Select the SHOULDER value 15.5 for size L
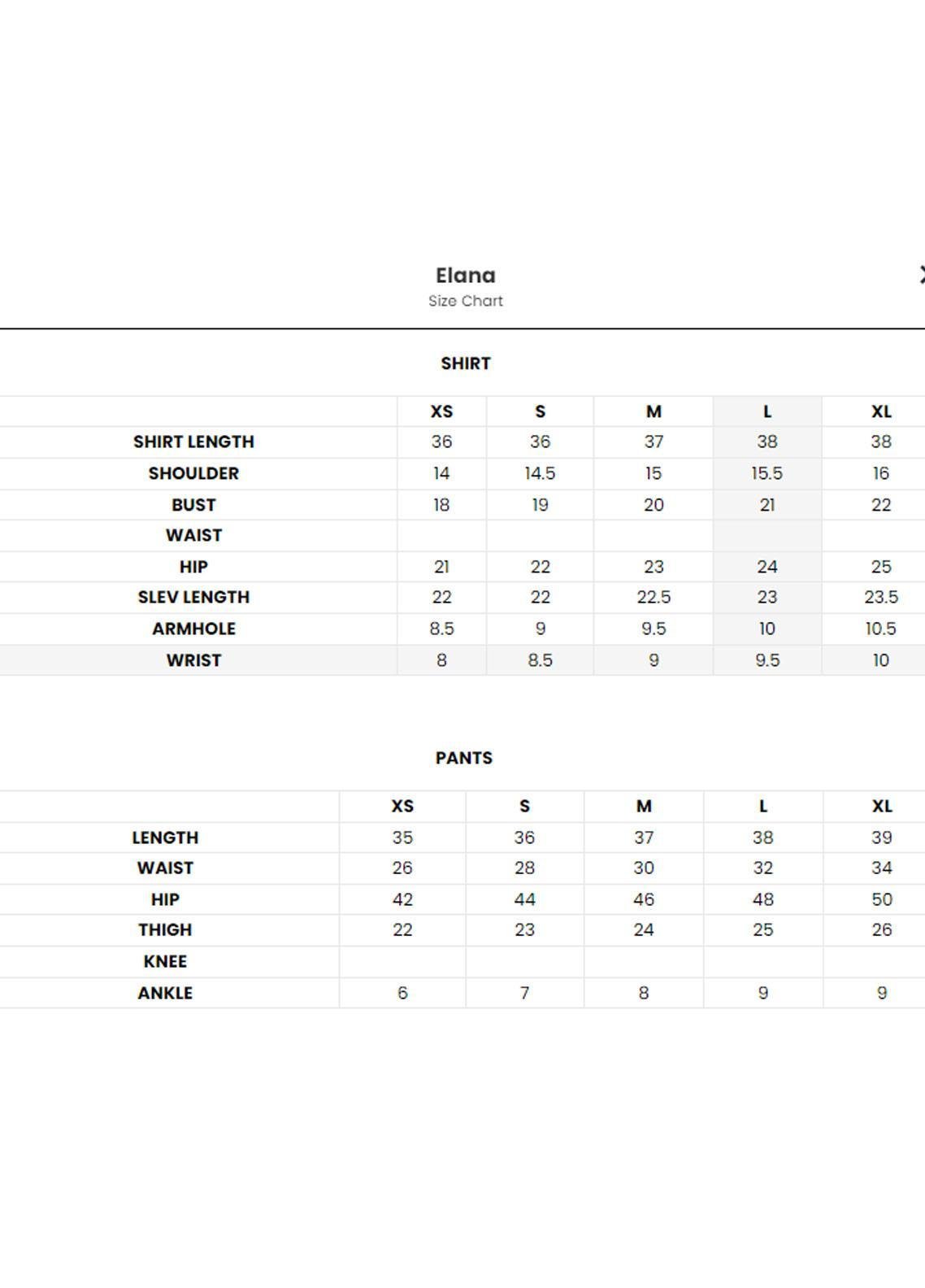The width and height of the screenshot is (925, 1288). 767,473
